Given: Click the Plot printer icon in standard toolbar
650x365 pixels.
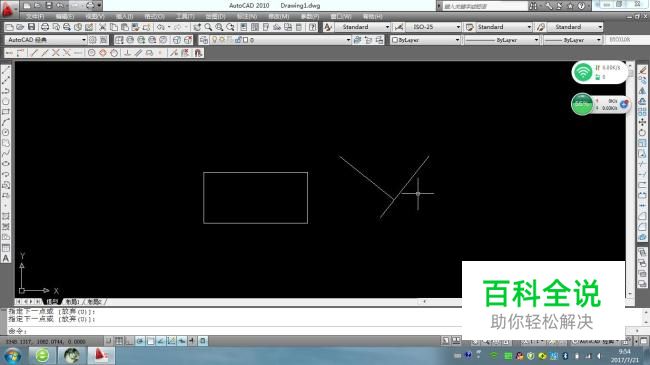Looking at the screenshot, I should [x=45, y=27].
